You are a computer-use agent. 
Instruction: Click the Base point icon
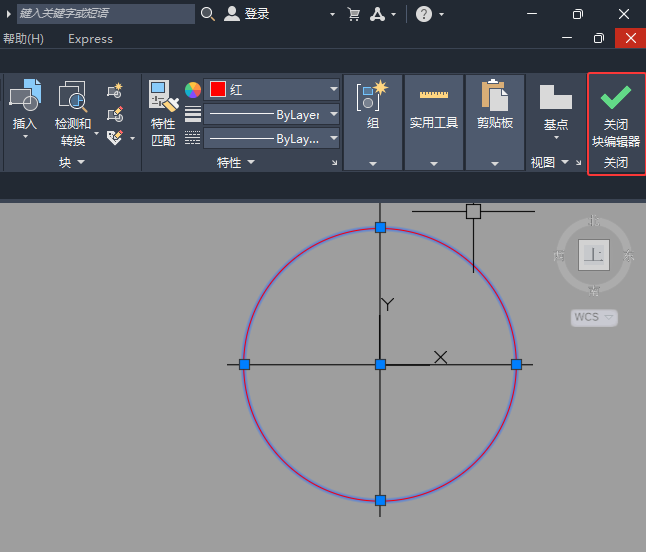tap(556, 97)
